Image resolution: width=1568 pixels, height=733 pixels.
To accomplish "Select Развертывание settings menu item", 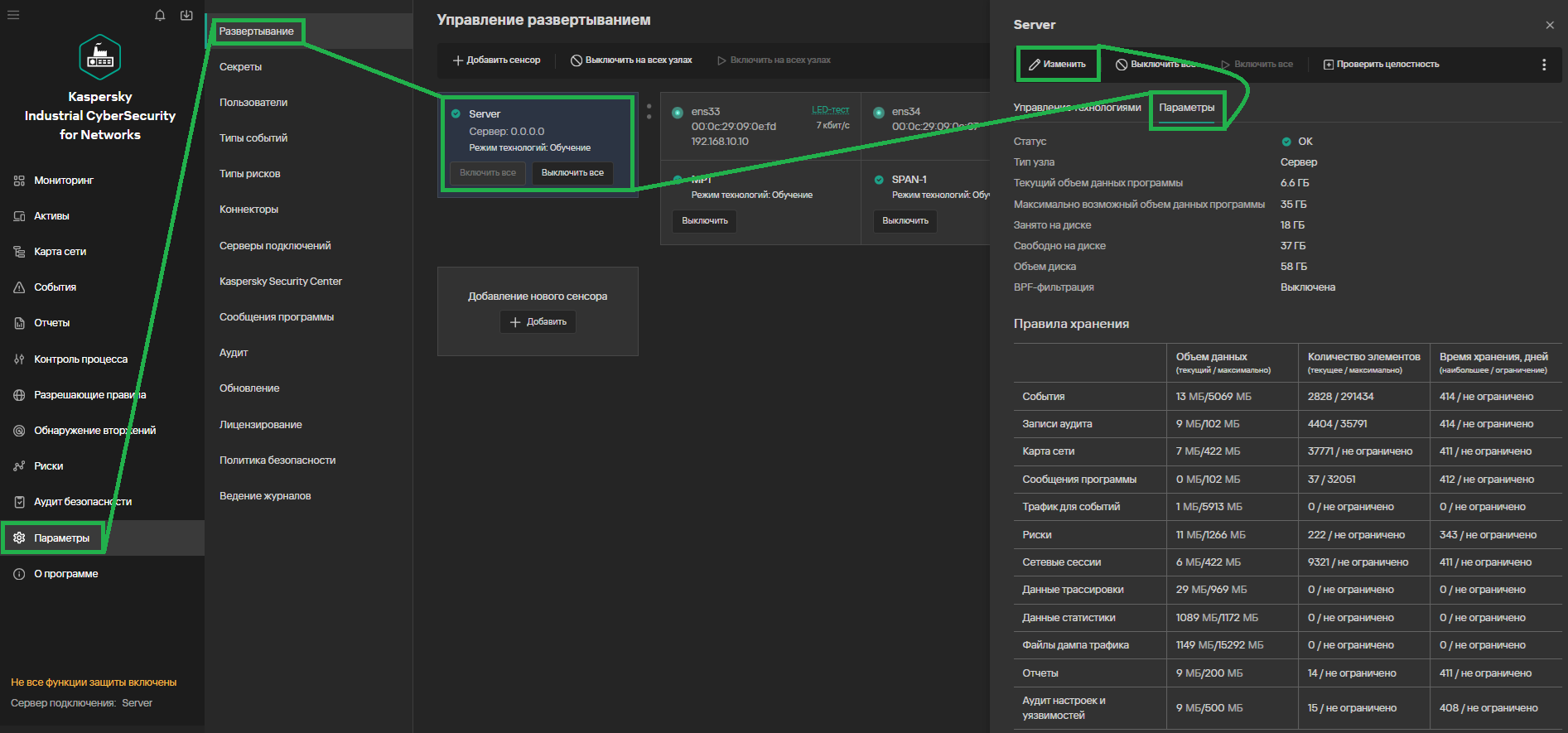I will [256, 31].
